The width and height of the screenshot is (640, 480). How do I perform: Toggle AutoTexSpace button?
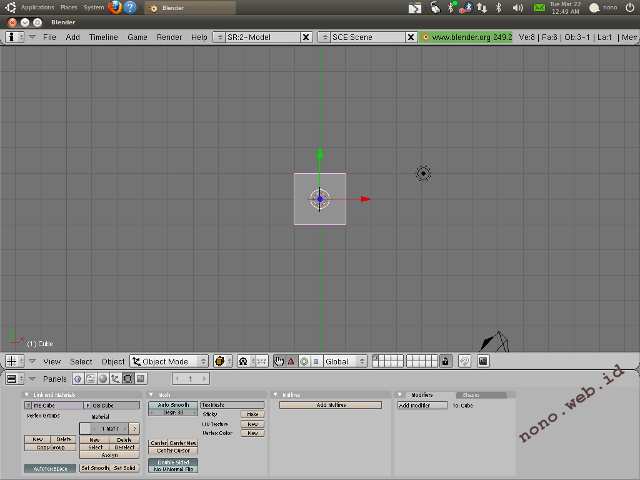(50, 469)
